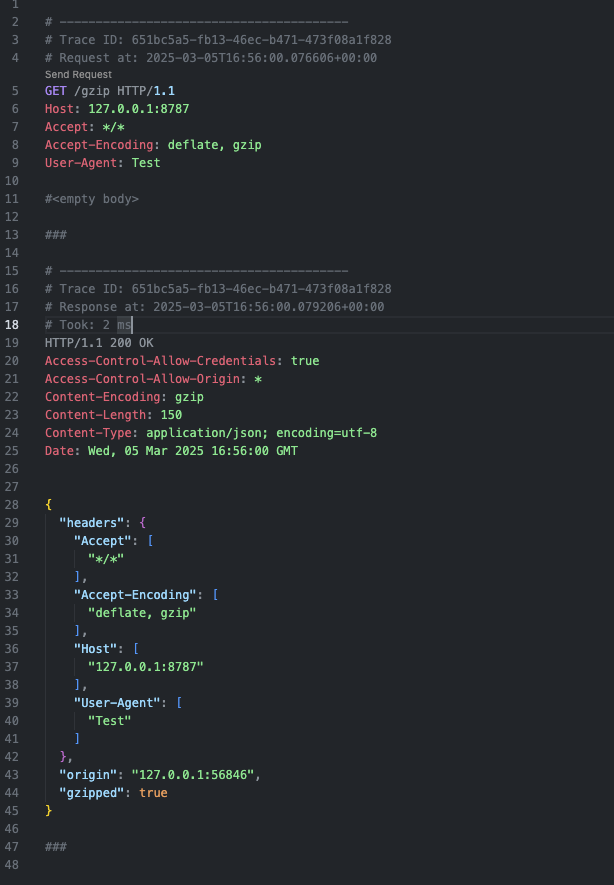Click the "origin" JSON key
The height and width of the screenshot is (885, 614).
tap(88, 776)
